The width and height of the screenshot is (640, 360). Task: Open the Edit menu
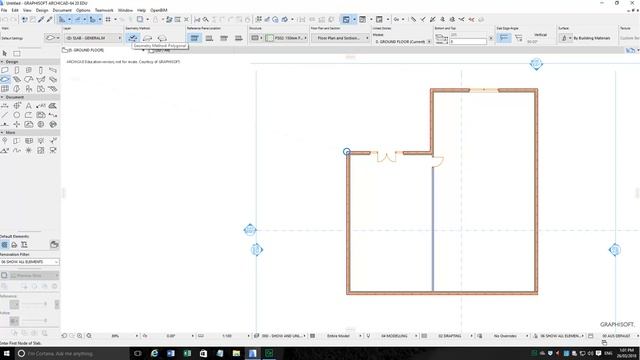15,10
